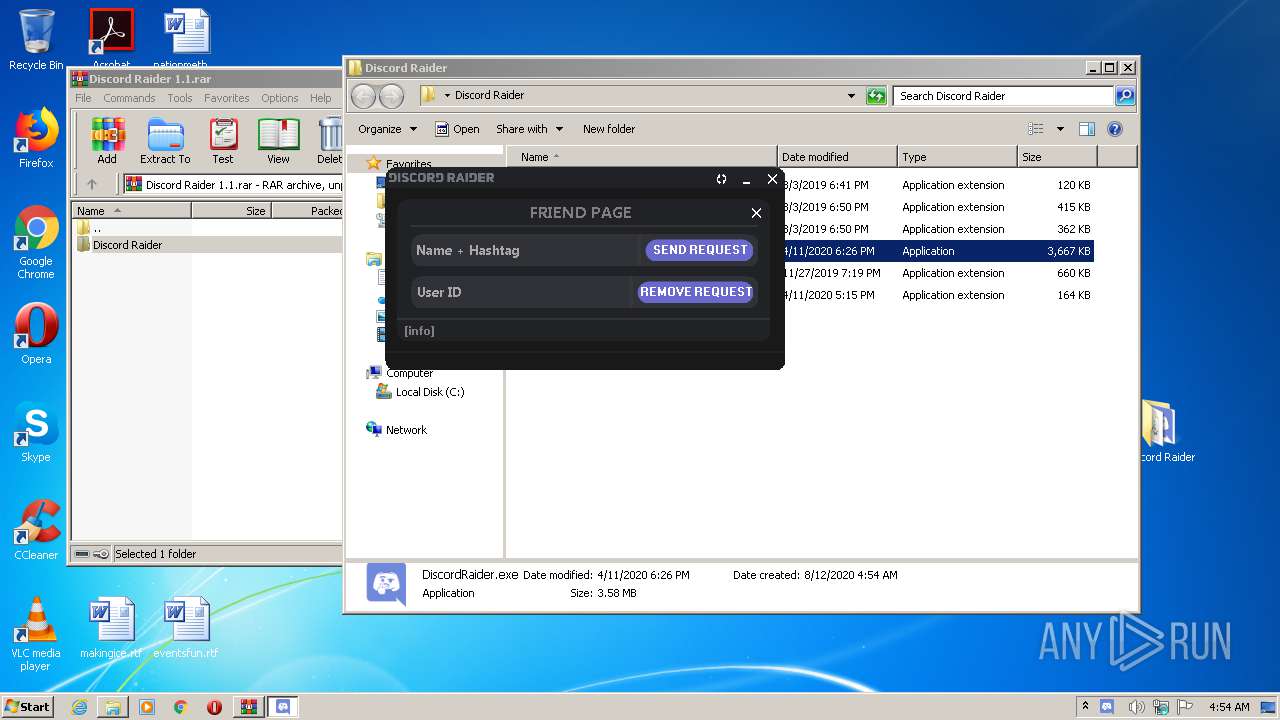Open Commands menu in WinRAR
This screenshot has width=1280, height=720.
pyautogui.click(x=129, y=98)
